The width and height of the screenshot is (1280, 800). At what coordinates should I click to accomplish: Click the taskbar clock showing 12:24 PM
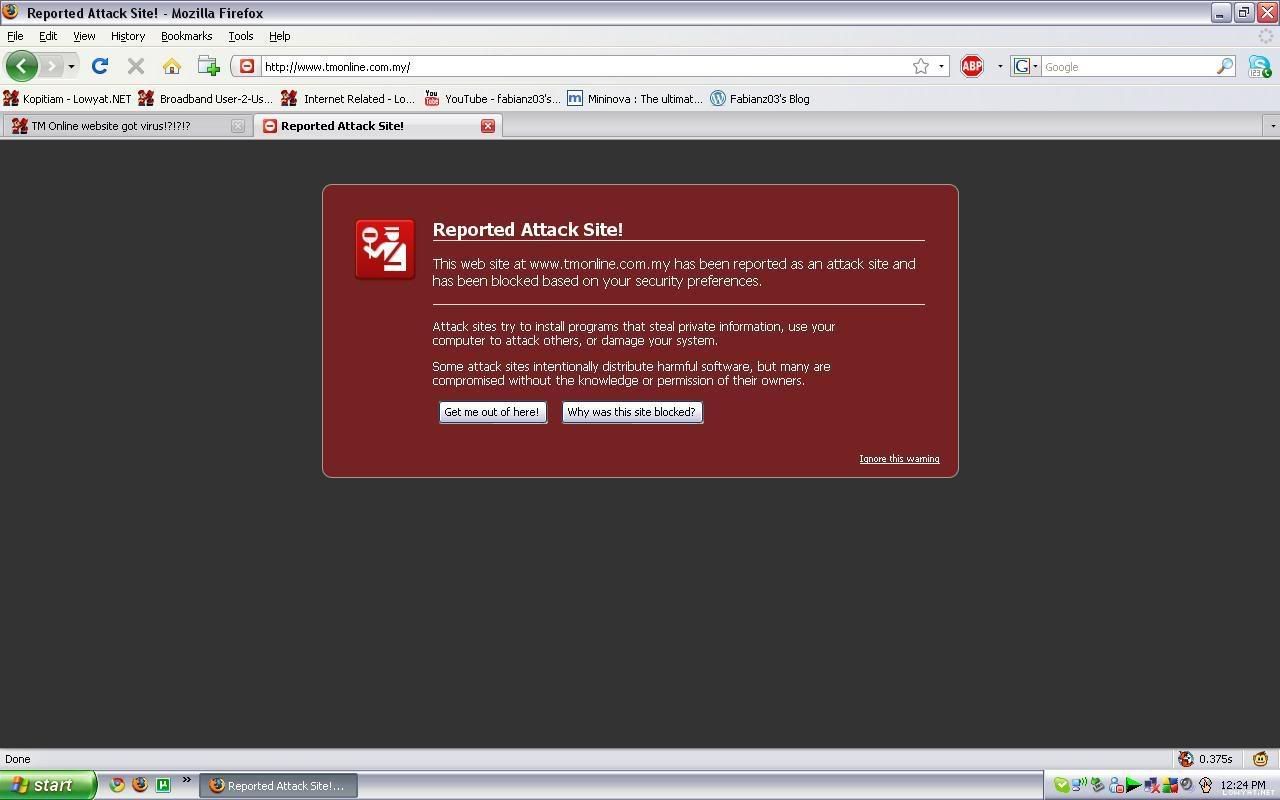coord(1243,786)
